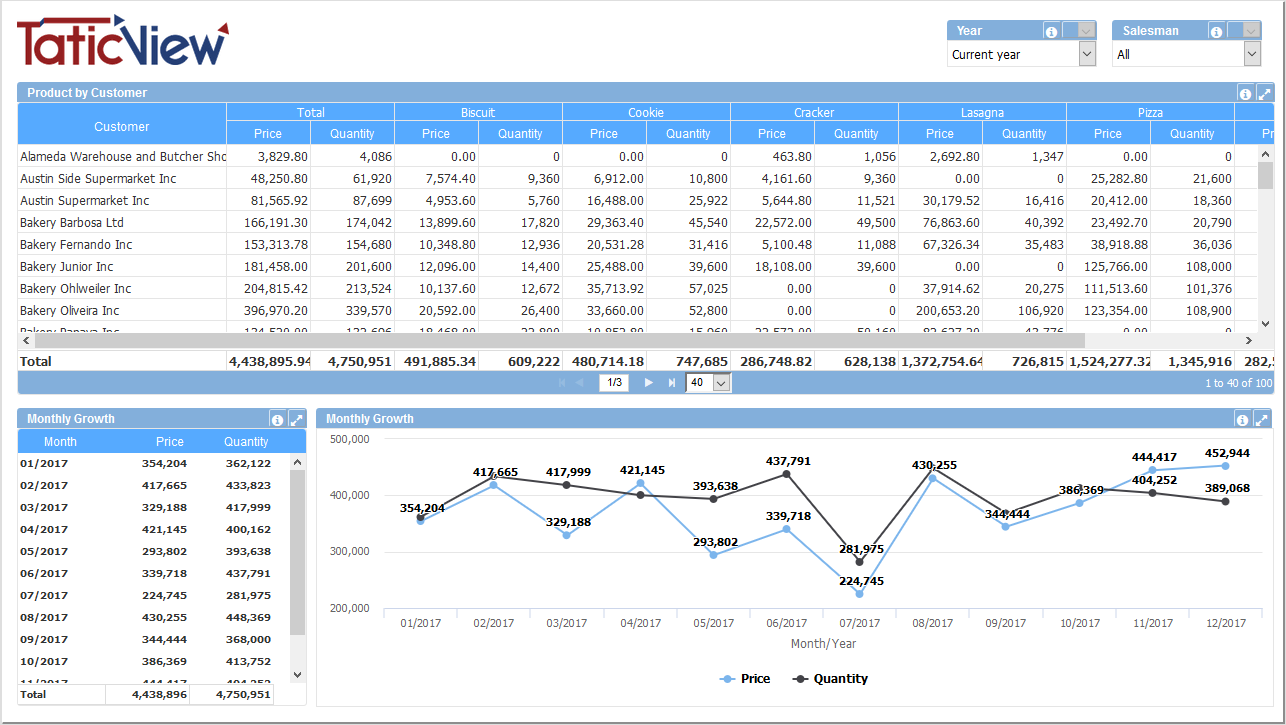Show info for Monthly Growth table
1286x725 pixels.
click(x=277, y=420)
